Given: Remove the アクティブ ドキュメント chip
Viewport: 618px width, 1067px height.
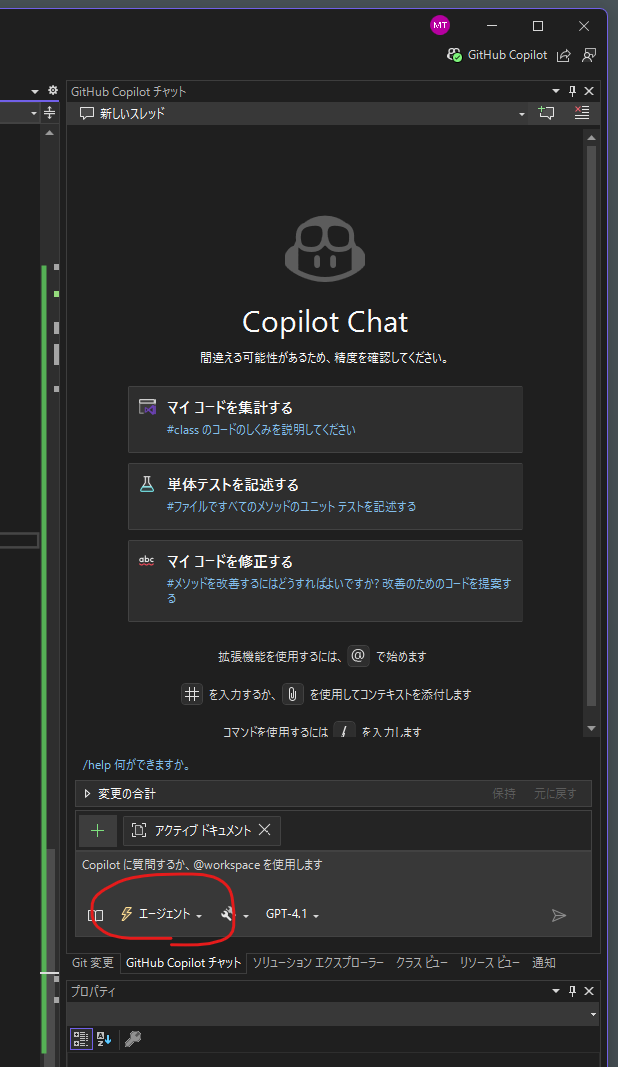Looking at the screenshot, I should (x=265, y=830).
